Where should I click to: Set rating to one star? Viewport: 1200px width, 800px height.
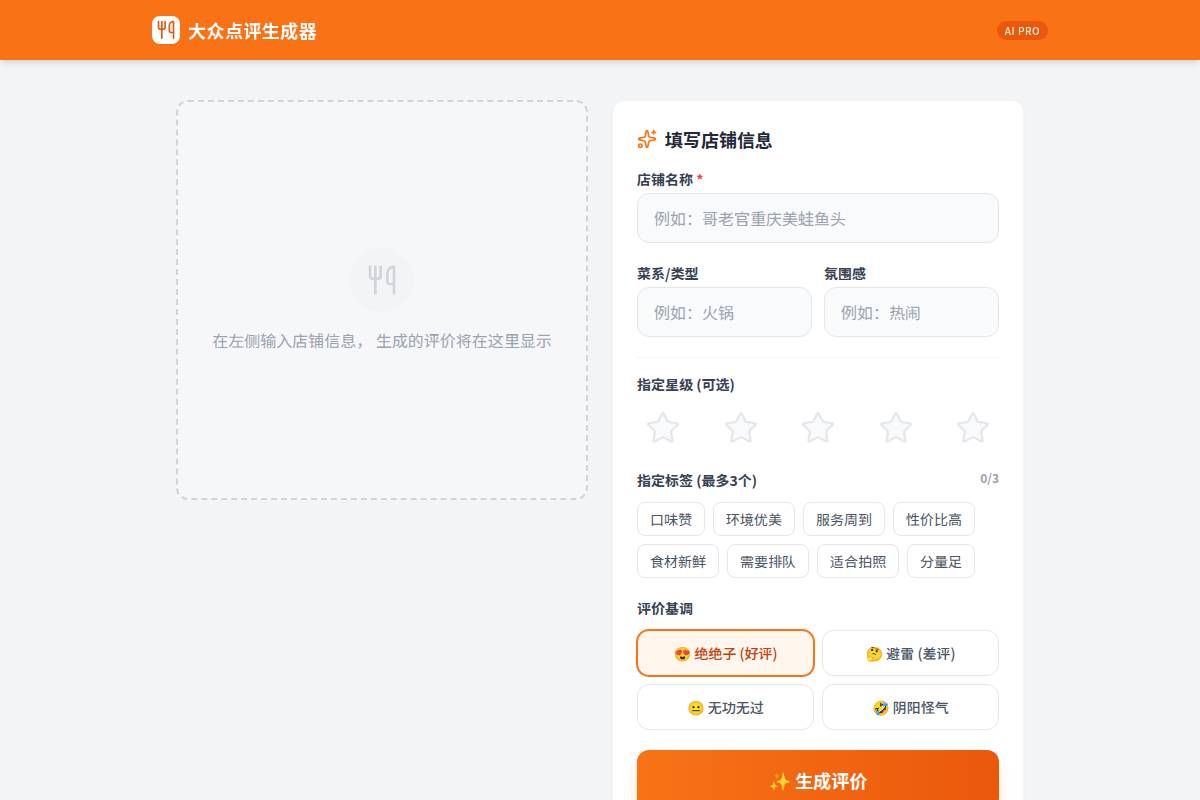pyautogui.click(x=663, y=428)
